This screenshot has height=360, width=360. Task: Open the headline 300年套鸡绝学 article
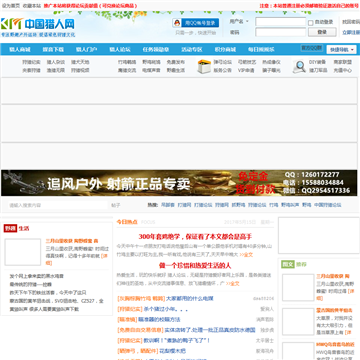tap(195, 237)
